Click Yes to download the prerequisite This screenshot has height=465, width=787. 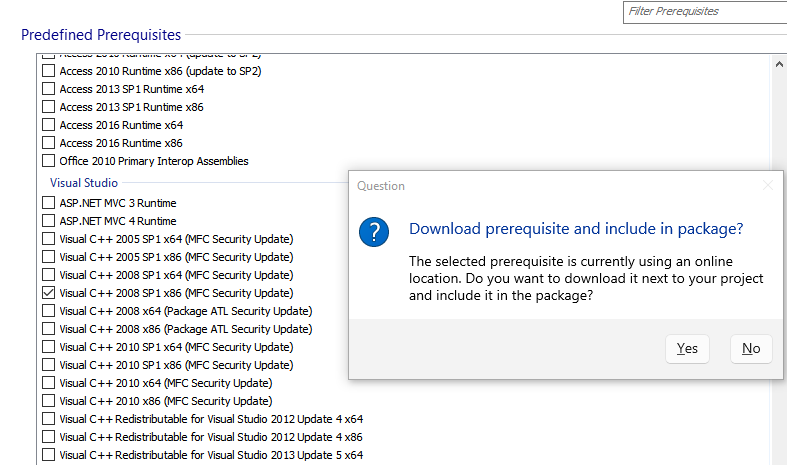(x=687, y=348)
